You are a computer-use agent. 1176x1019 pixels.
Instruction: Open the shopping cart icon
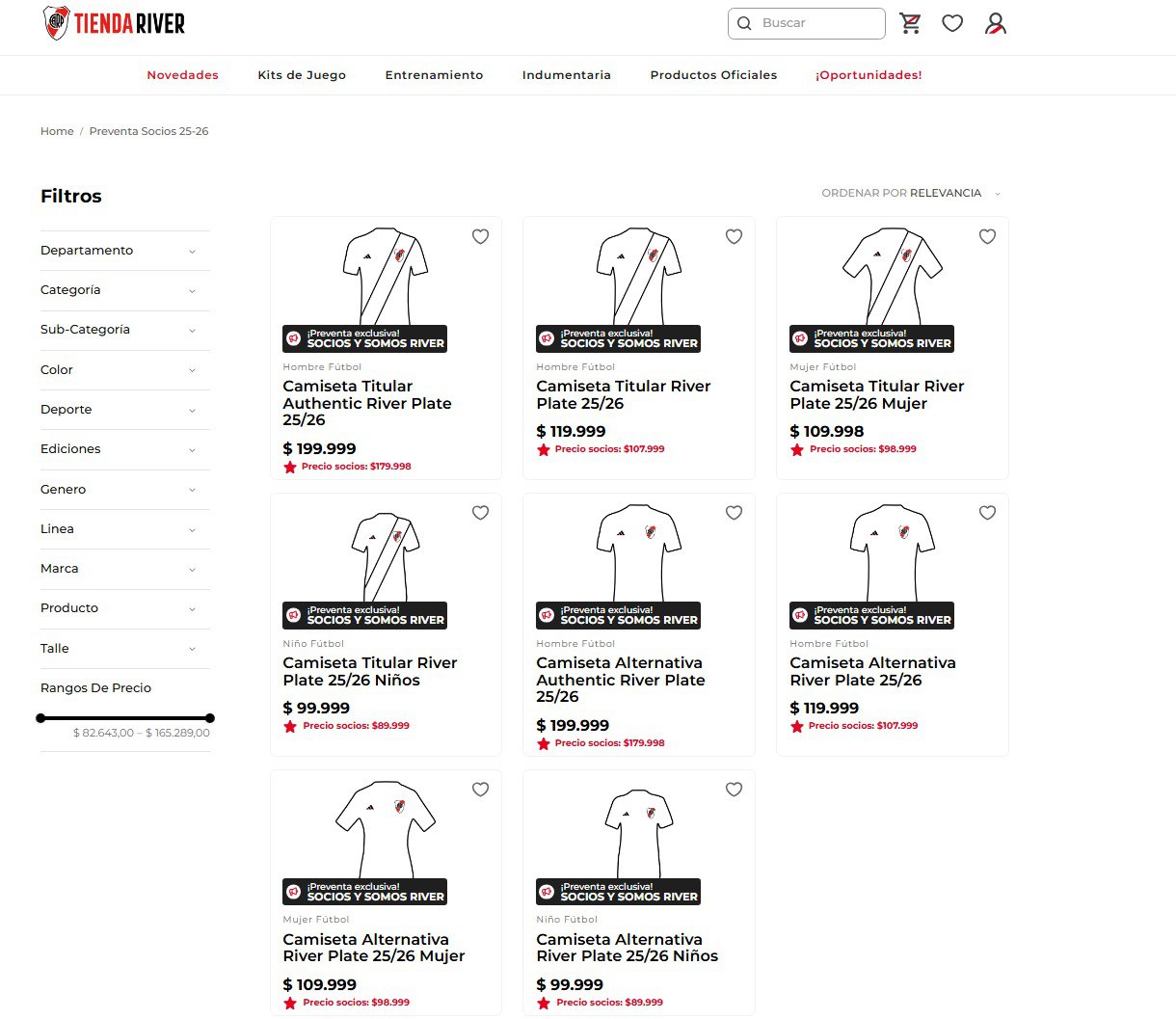click(910, 23)
